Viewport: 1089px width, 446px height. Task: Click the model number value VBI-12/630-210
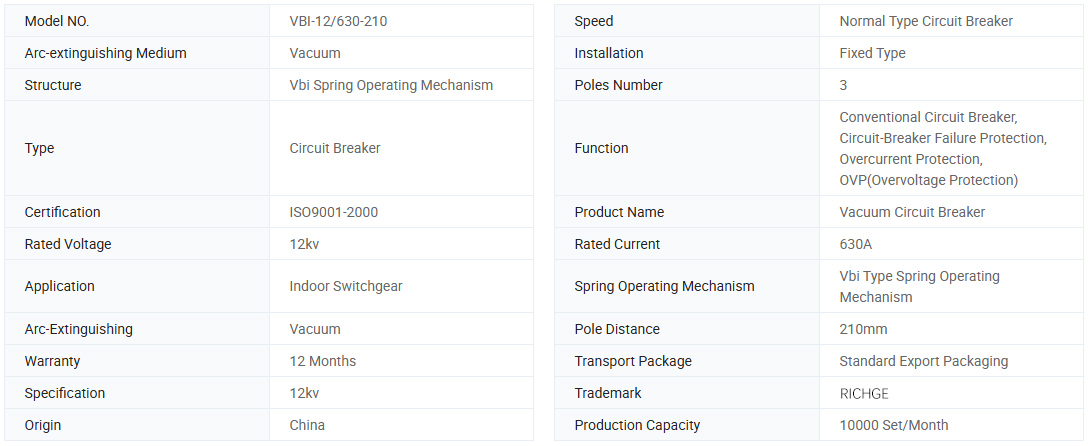point(340,21)
